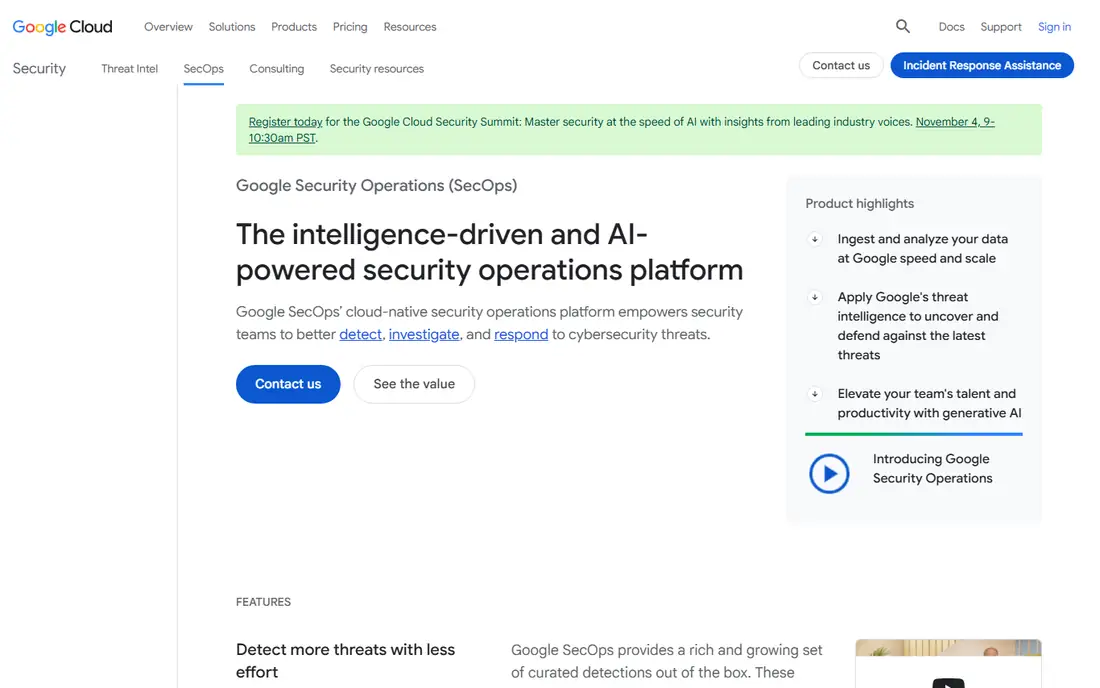Click the Google Security Operations (SecOps) subtitle
This screenshot has height=688, width=1100.
tap(376, 186)
